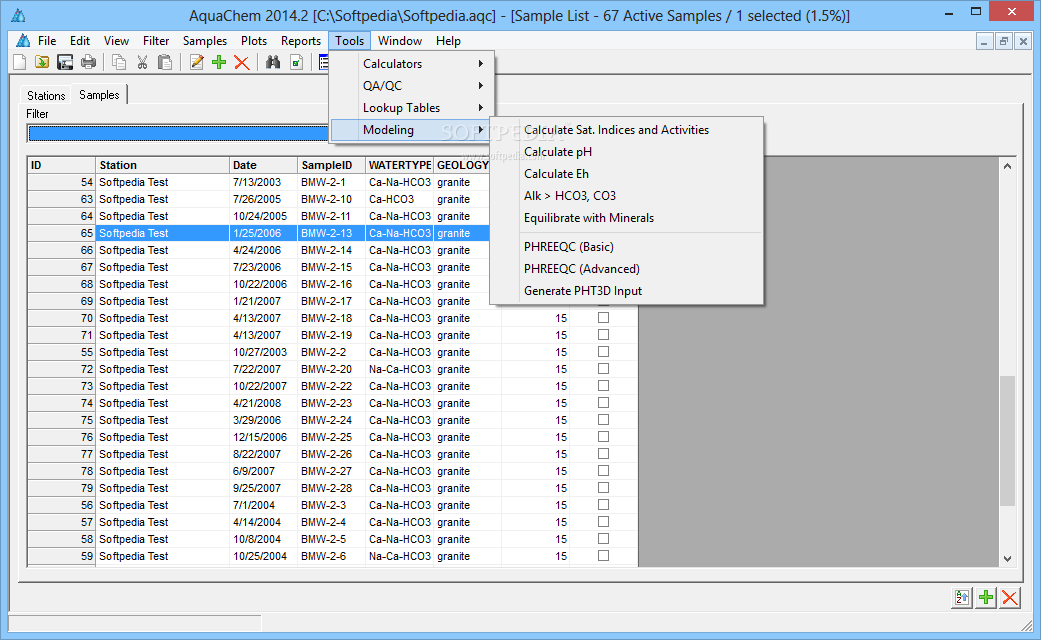This screenshot has height=640, width=1041.
Task: Open the Window menu
Action: 400,40
